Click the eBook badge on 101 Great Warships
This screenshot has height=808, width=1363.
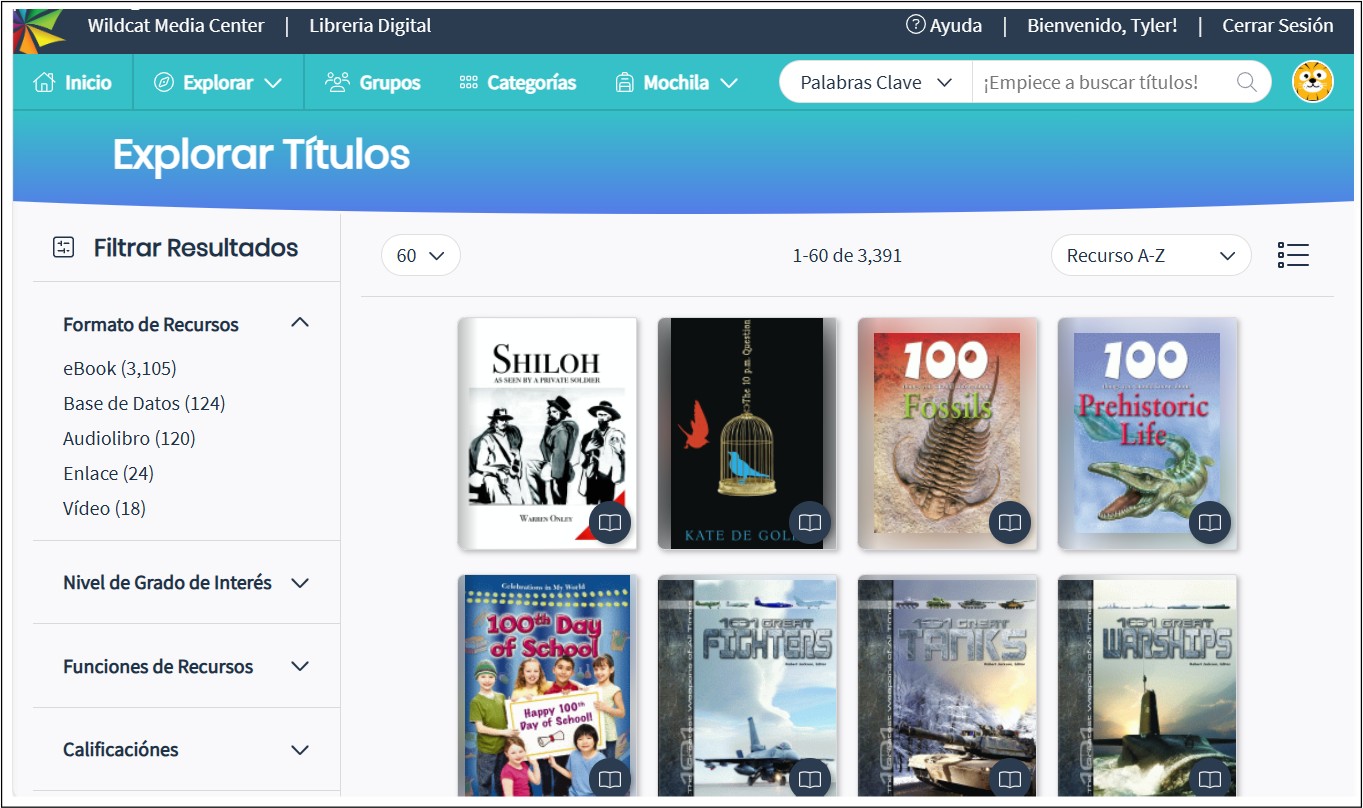click(x=1210, y=779)
